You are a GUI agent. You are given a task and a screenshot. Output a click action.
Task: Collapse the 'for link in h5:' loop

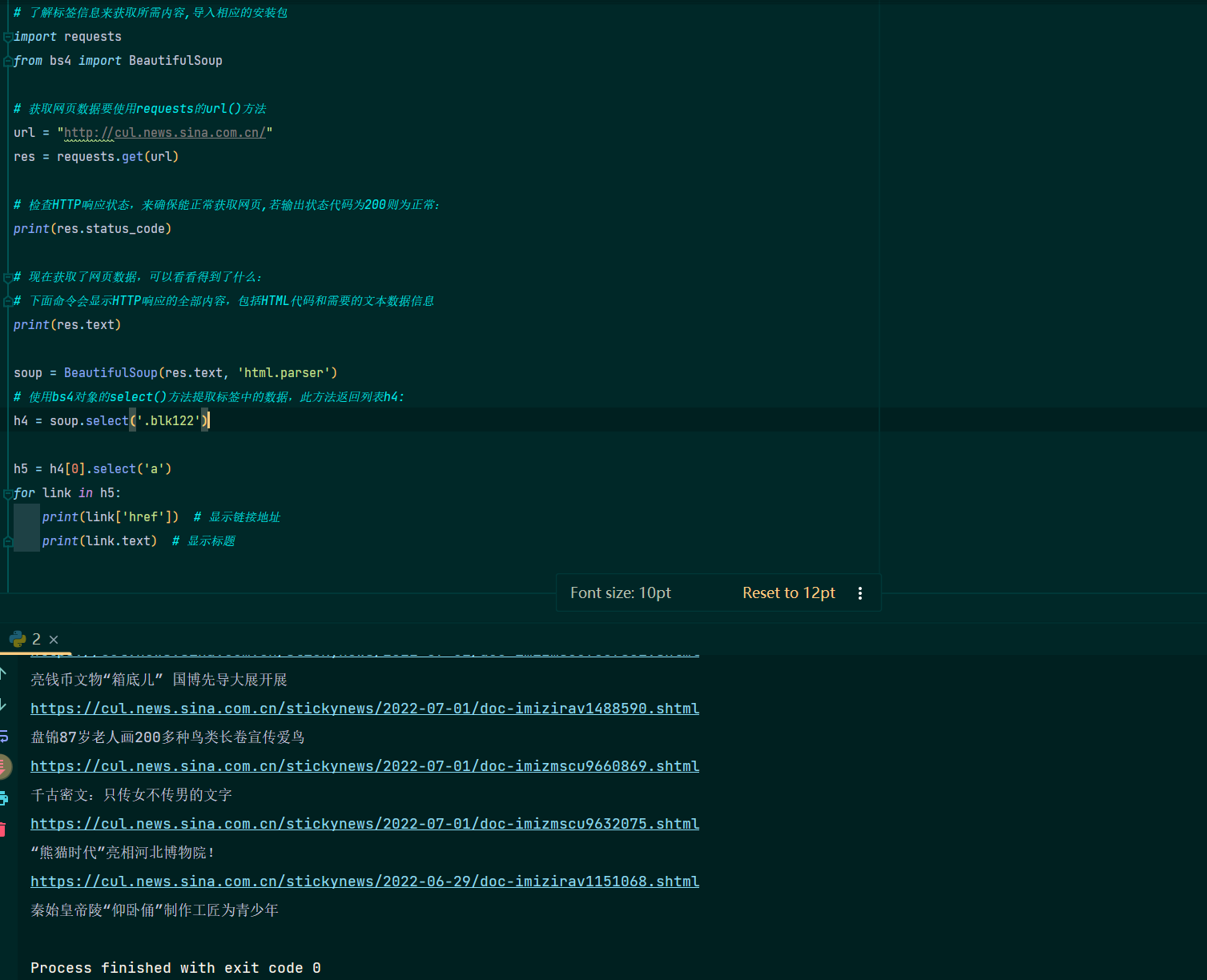point(7,494)
